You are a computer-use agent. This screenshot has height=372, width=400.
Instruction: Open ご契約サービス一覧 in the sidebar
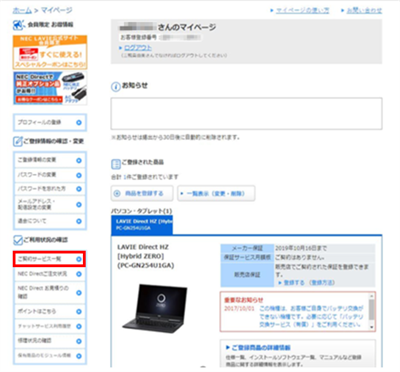click(49, 259)
